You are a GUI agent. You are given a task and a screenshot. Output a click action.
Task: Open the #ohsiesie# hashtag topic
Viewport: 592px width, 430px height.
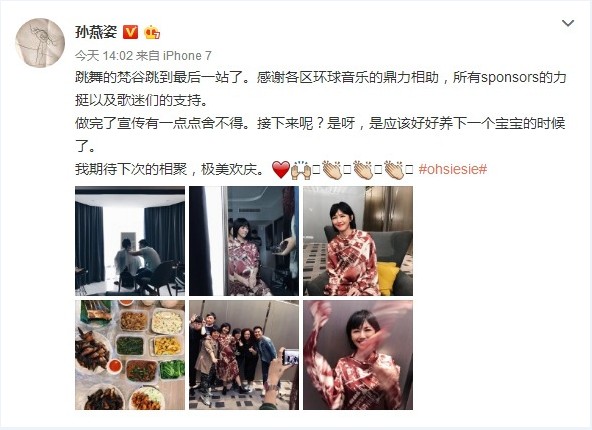(x=453, y=169)
